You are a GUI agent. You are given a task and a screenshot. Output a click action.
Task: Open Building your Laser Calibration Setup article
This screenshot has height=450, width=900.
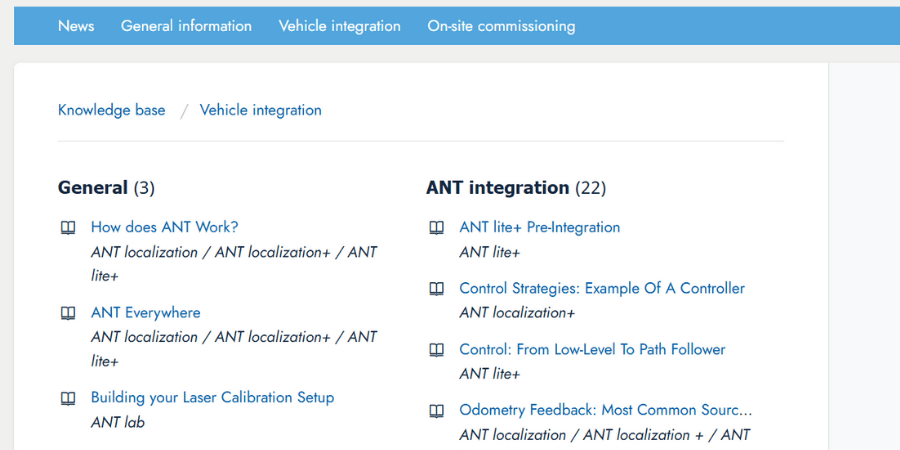212,397
